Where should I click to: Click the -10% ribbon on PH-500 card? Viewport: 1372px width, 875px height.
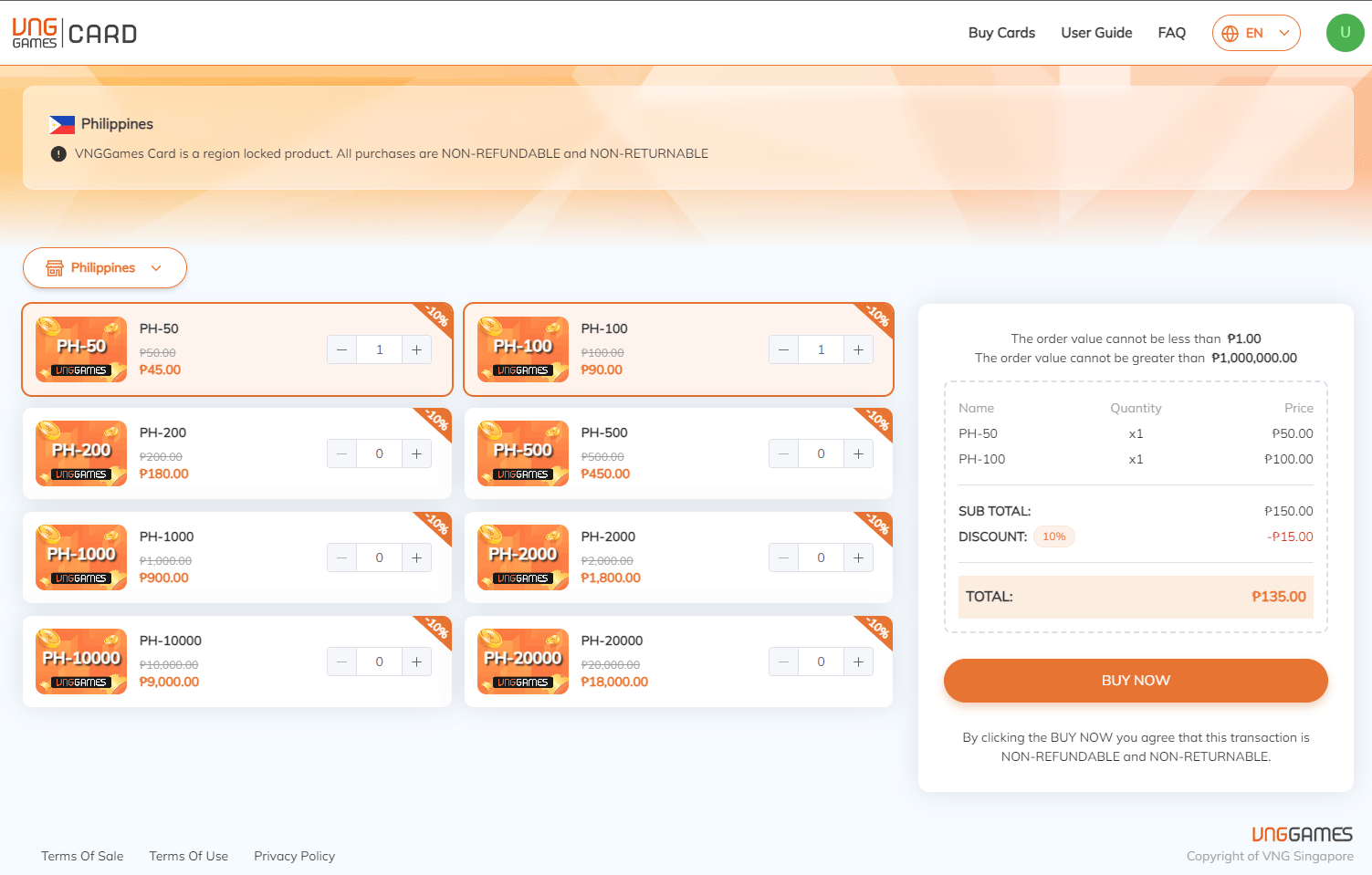tap(877, 422)
